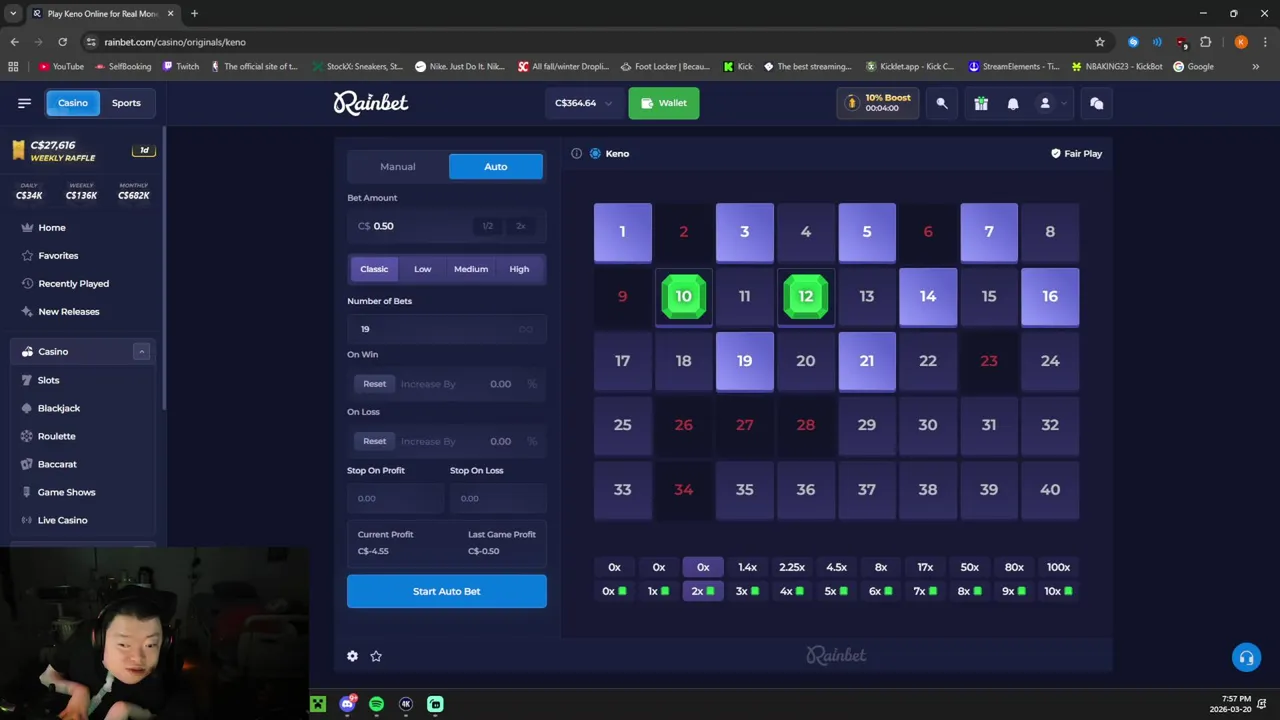1280x720 pixels.
Task: Open the notifications bell
Action: (1013, 103)
